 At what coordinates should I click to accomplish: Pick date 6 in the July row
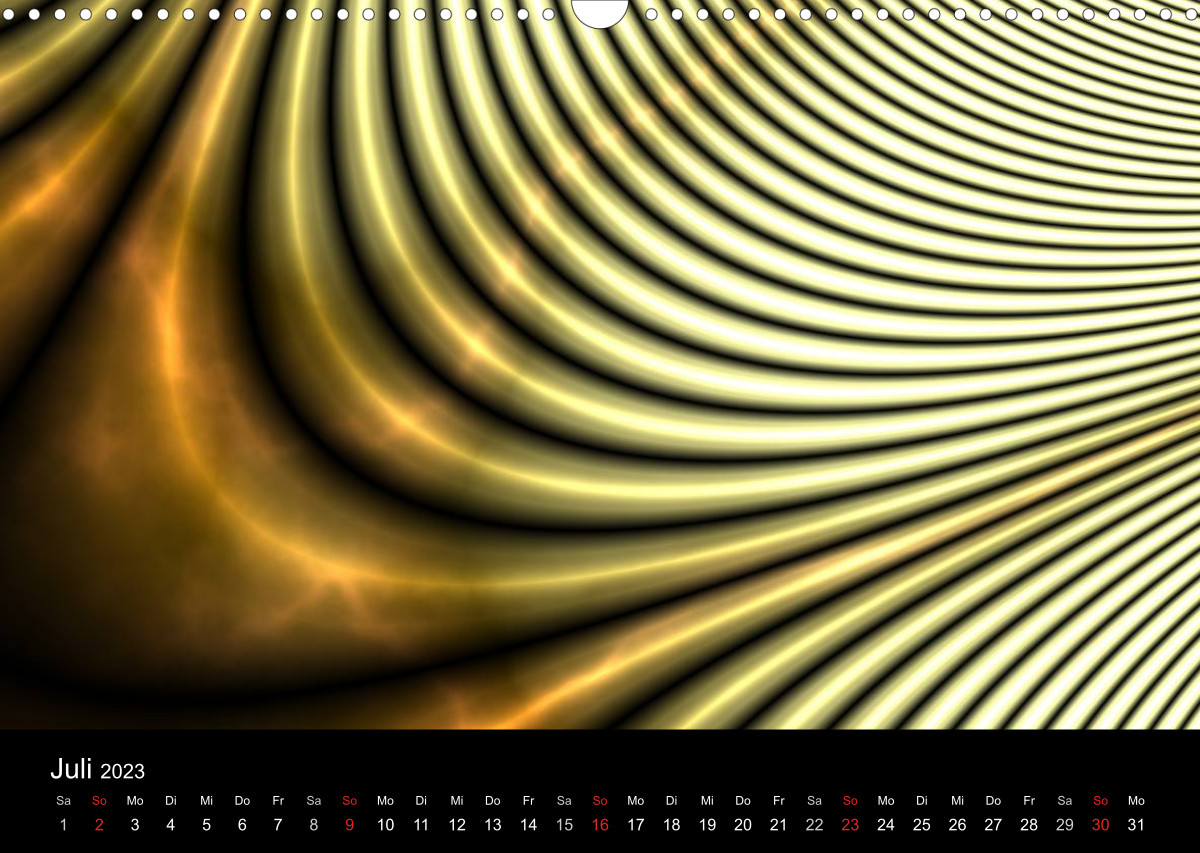click(x=242, y=825)
